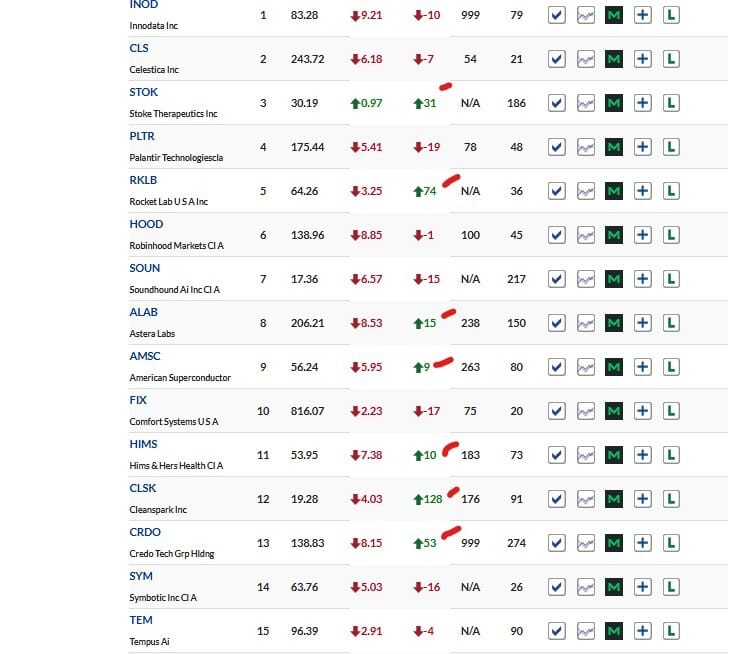Open the PLTR ticker link
Viewport: 753px width, 654px height.
(142, 136)
